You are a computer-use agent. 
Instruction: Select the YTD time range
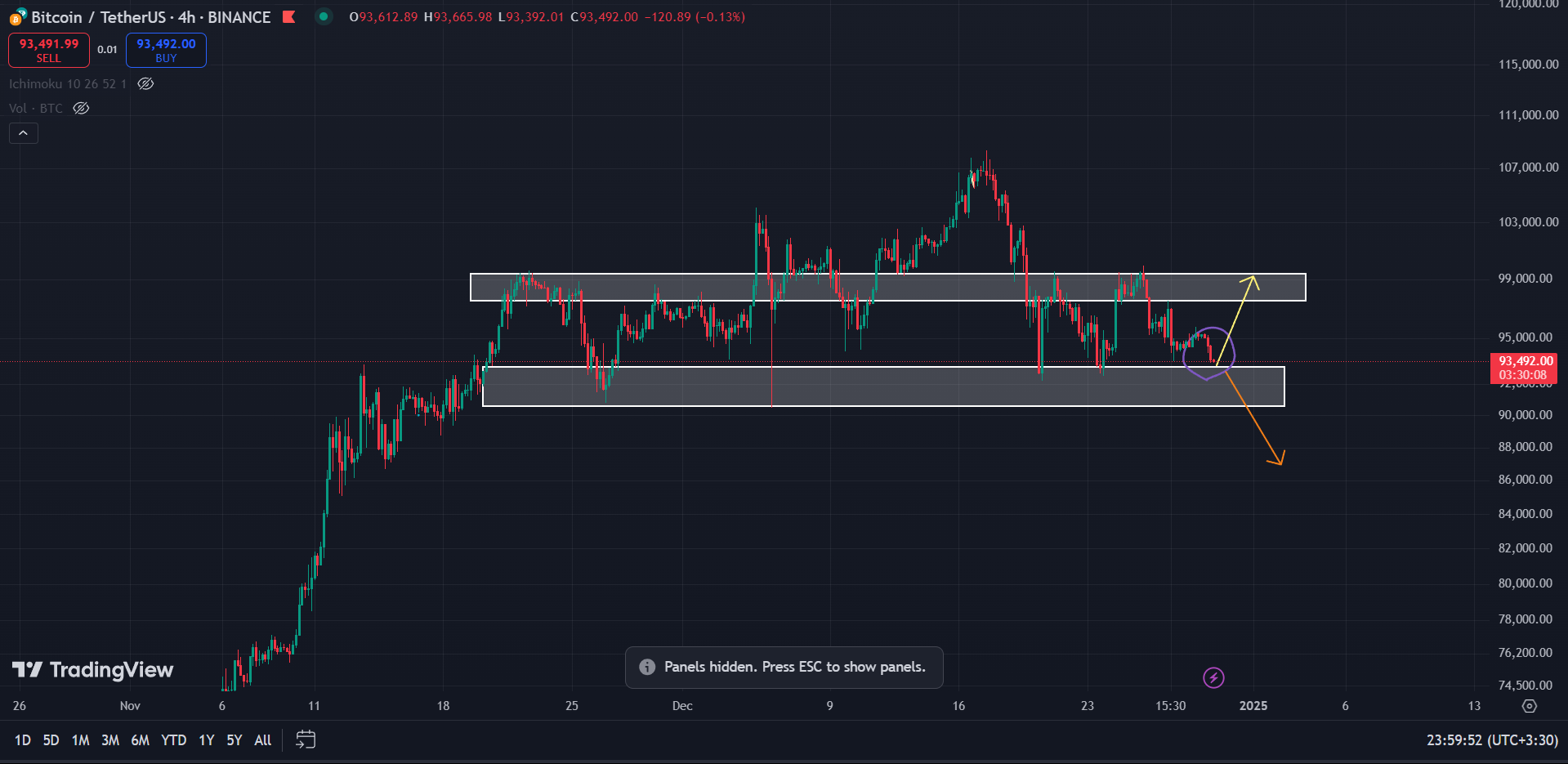(173, 740)
